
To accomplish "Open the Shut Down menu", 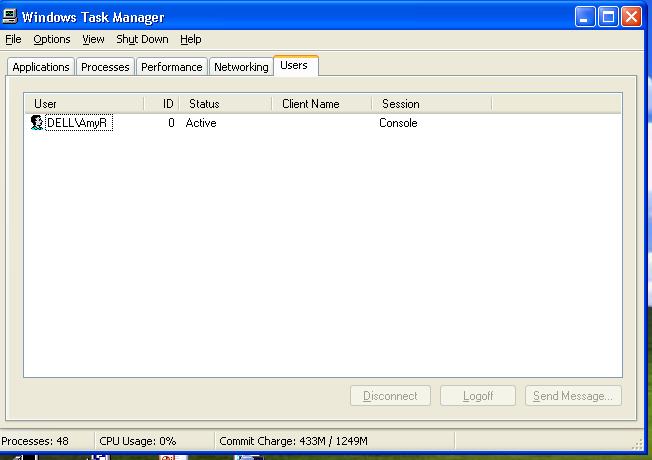I will click(142, 39).
